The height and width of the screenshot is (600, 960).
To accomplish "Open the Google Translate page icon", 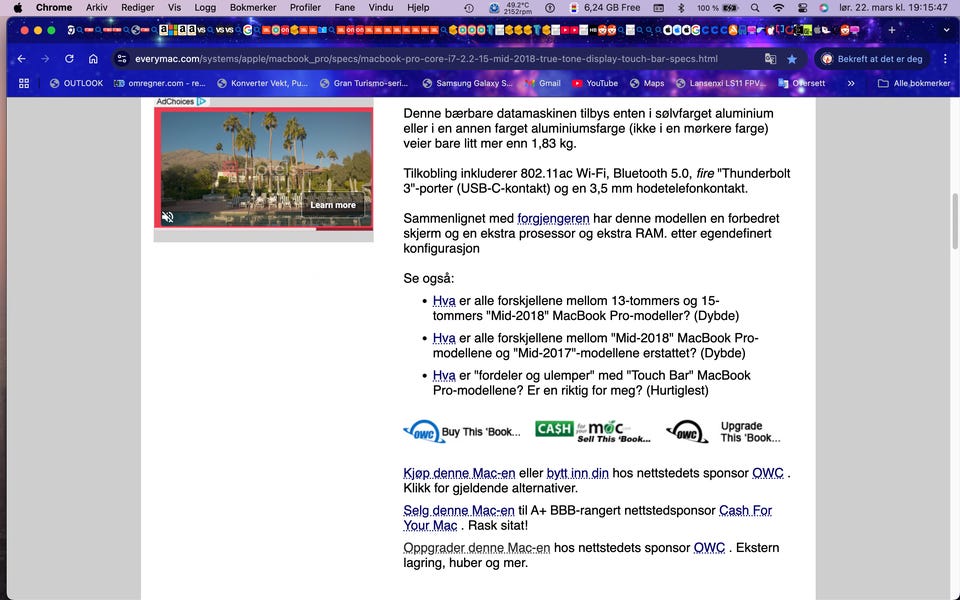I will pyautogui.click(x=770, y=59).
